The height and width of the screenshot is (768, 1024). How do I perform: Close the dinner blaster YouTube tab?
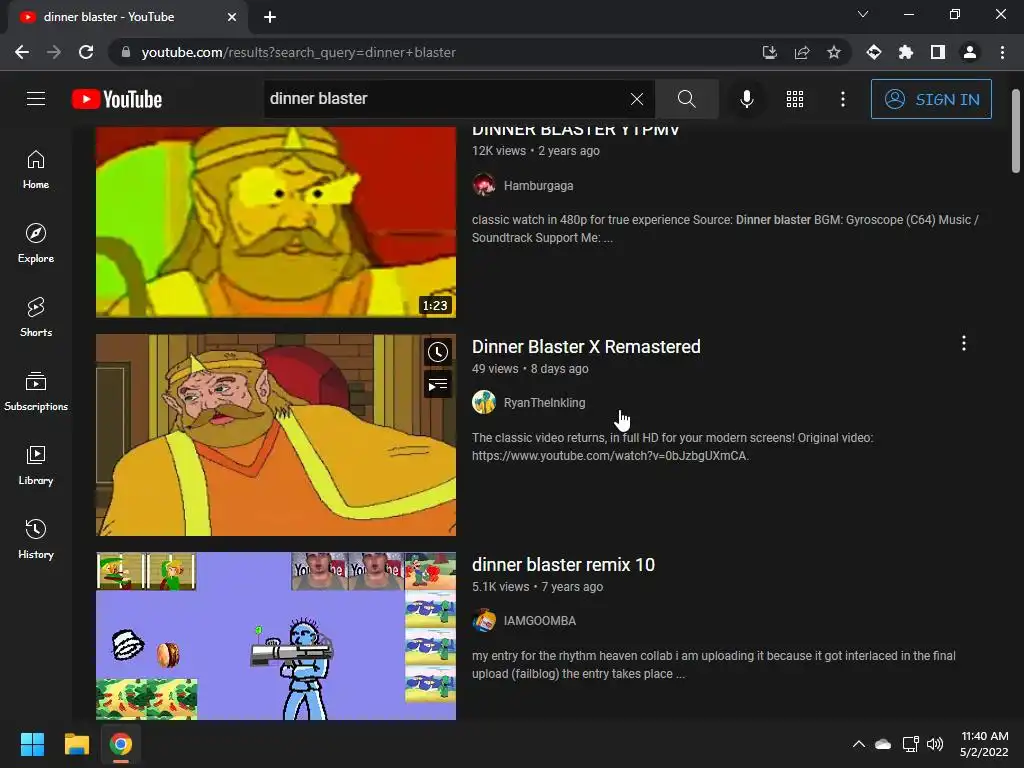pyautogui.click(x=232, y=17)
